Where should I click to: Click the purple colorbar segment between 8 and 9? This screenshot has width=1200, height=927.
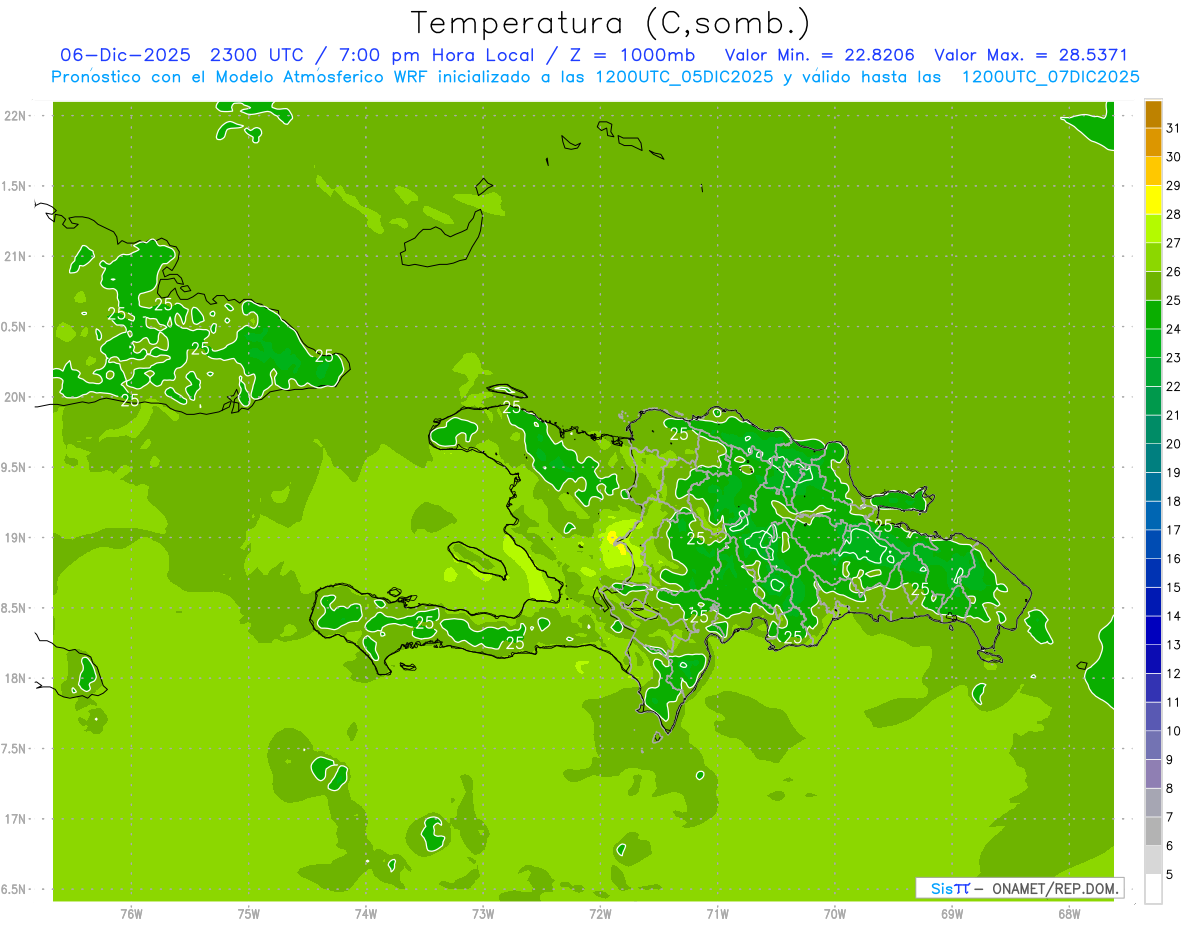pyautogui.click(x=1153, y=774)
